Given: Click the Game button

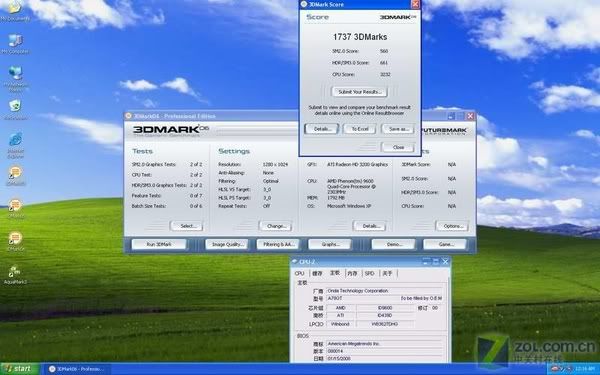Looking at the screenshot, I should pyautogui.click(x=445, y=244).
